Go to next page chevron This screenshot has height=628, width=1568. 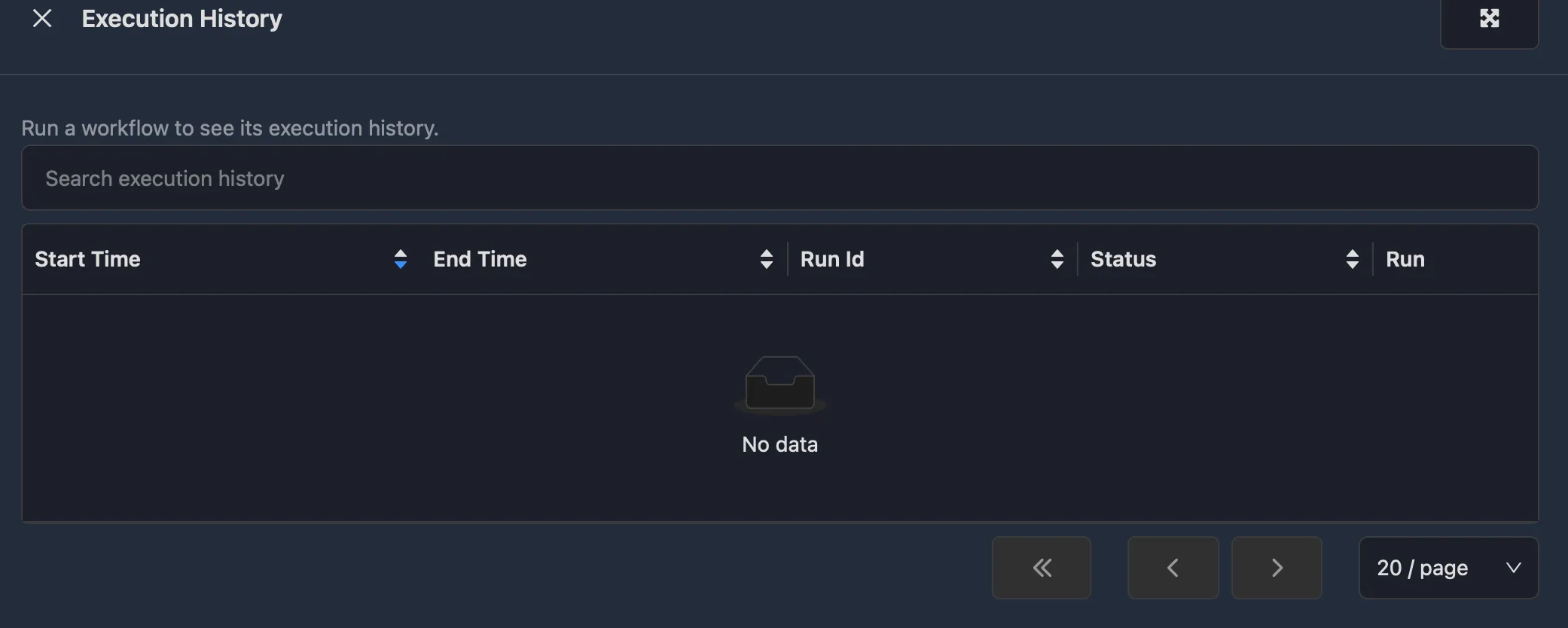(1277, 568)
